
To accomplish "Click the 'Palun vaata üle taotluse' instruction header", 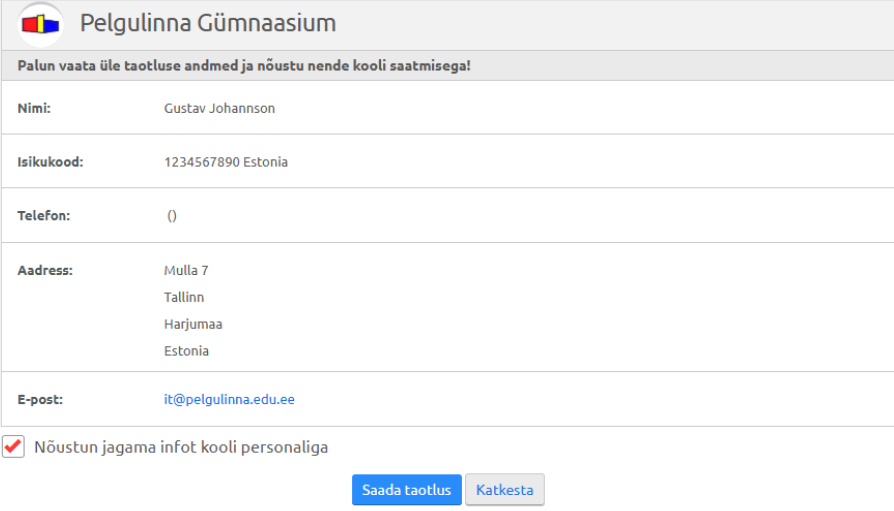I will pos(244,66).
